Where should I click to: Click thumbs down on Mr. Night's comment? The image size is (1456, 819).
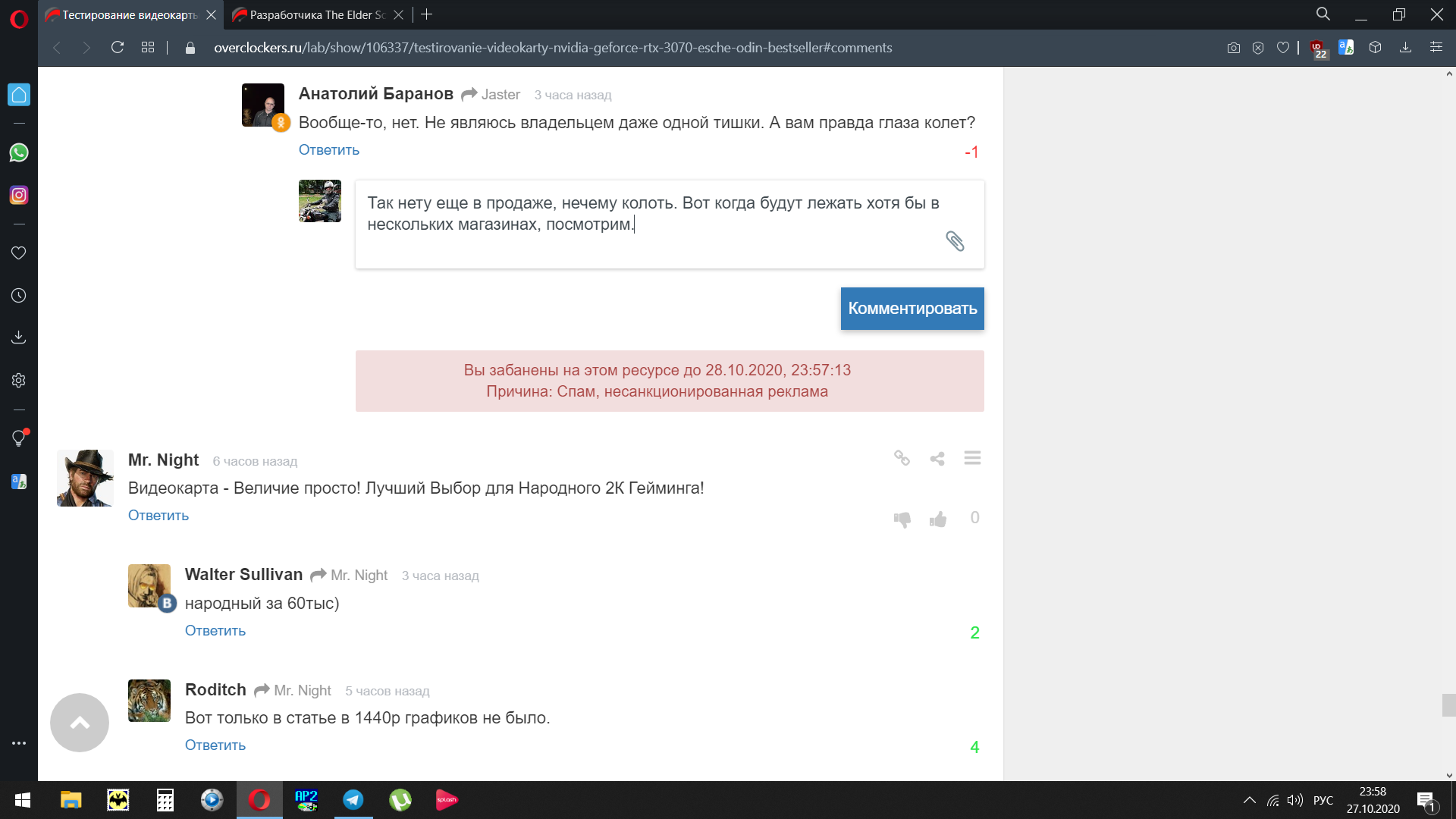902,519
